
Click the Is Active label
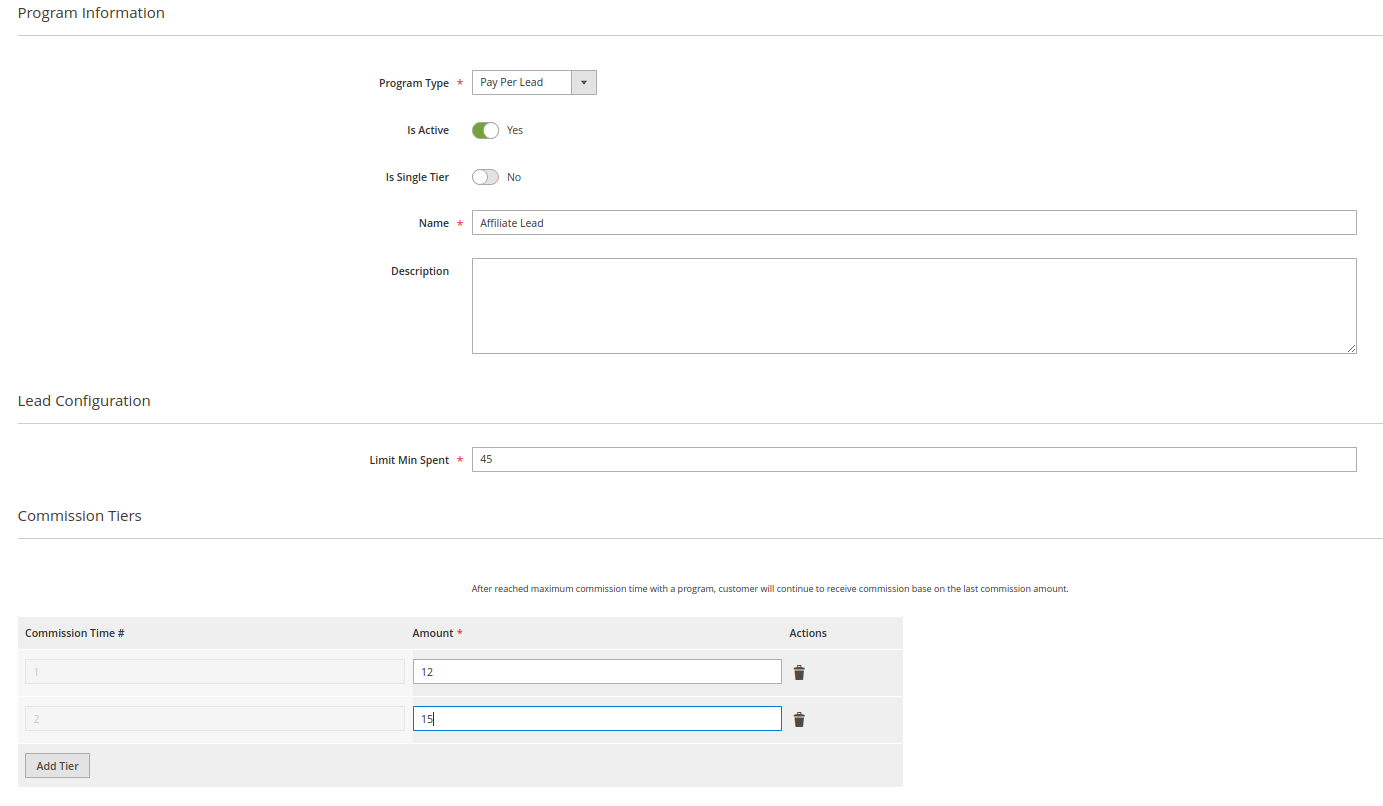point(428,130)
